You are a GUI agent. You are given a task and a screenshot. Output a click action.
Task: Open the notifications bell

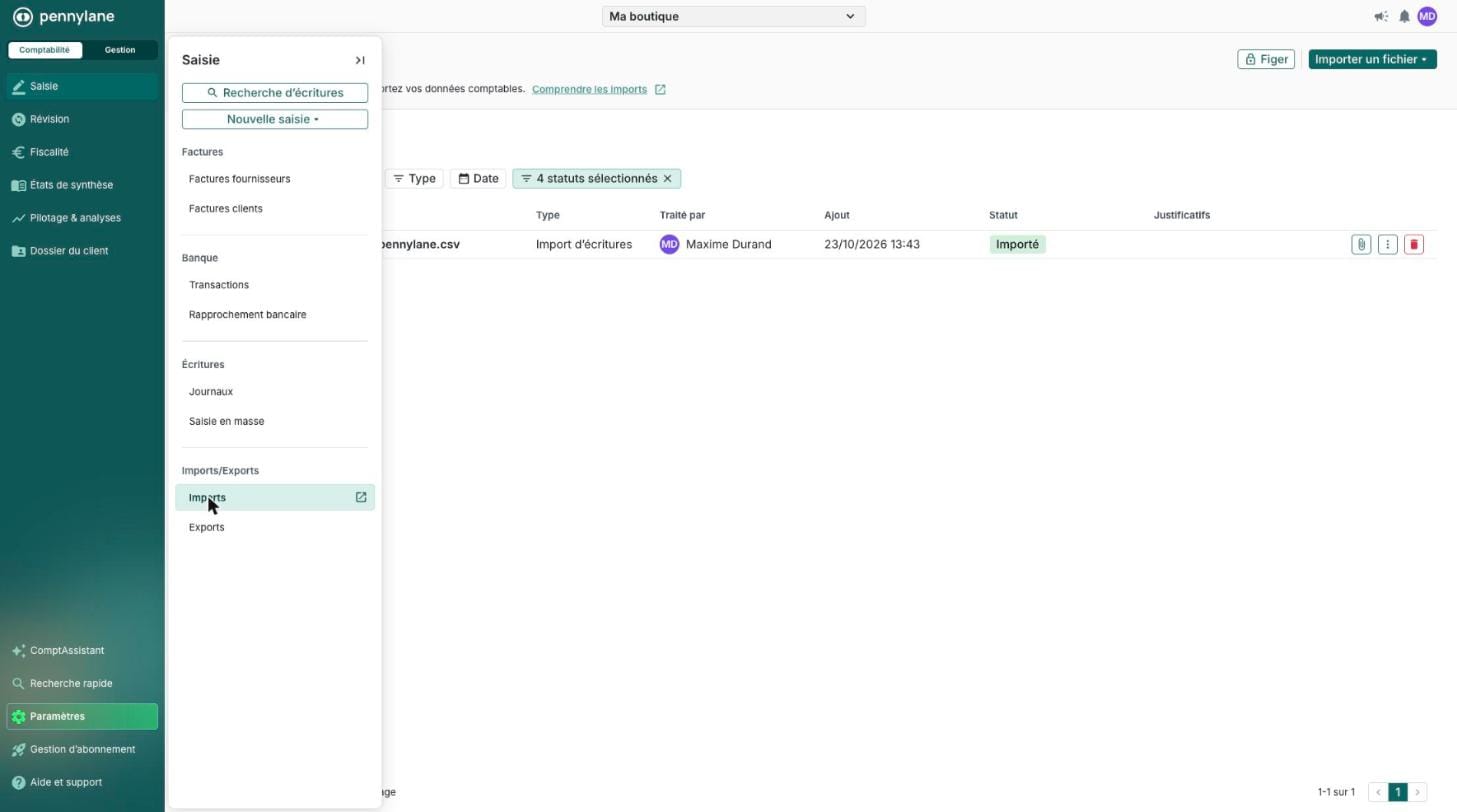(1404, 16)
